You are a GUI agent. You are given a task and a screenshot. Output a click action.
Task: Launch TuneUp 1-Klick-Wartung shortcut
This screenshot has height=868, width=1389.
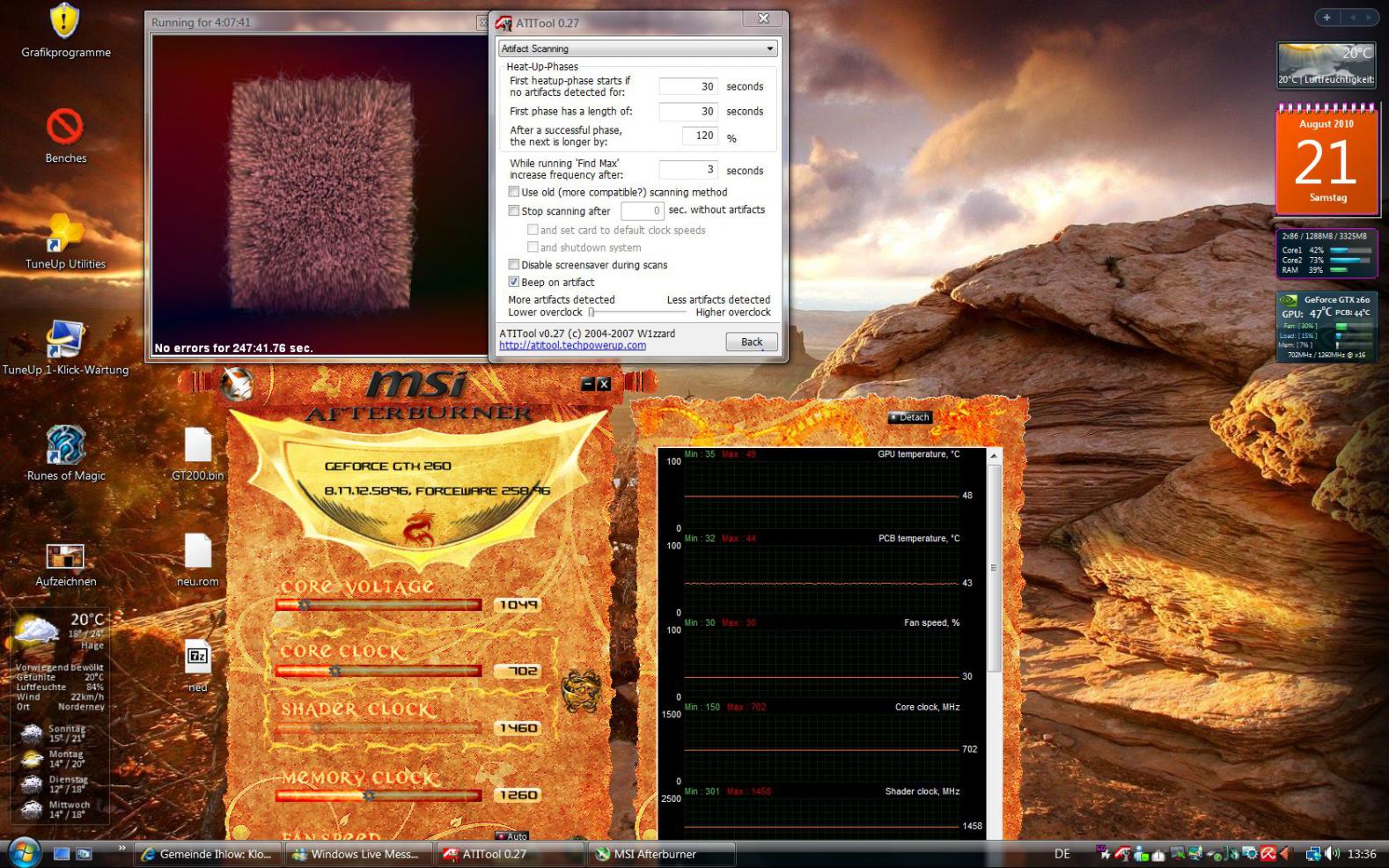point(64,339)
